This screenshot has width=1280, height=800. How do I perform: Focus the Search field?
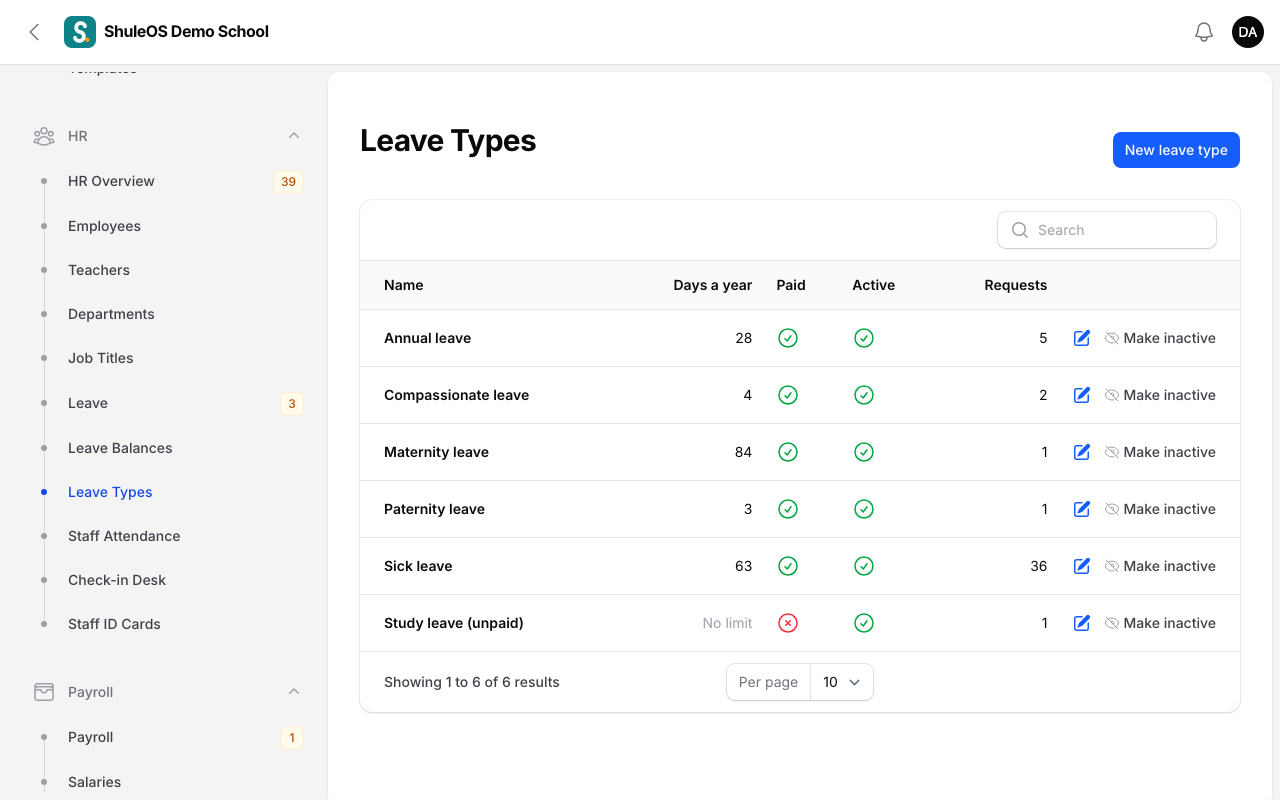point(1107,230)
